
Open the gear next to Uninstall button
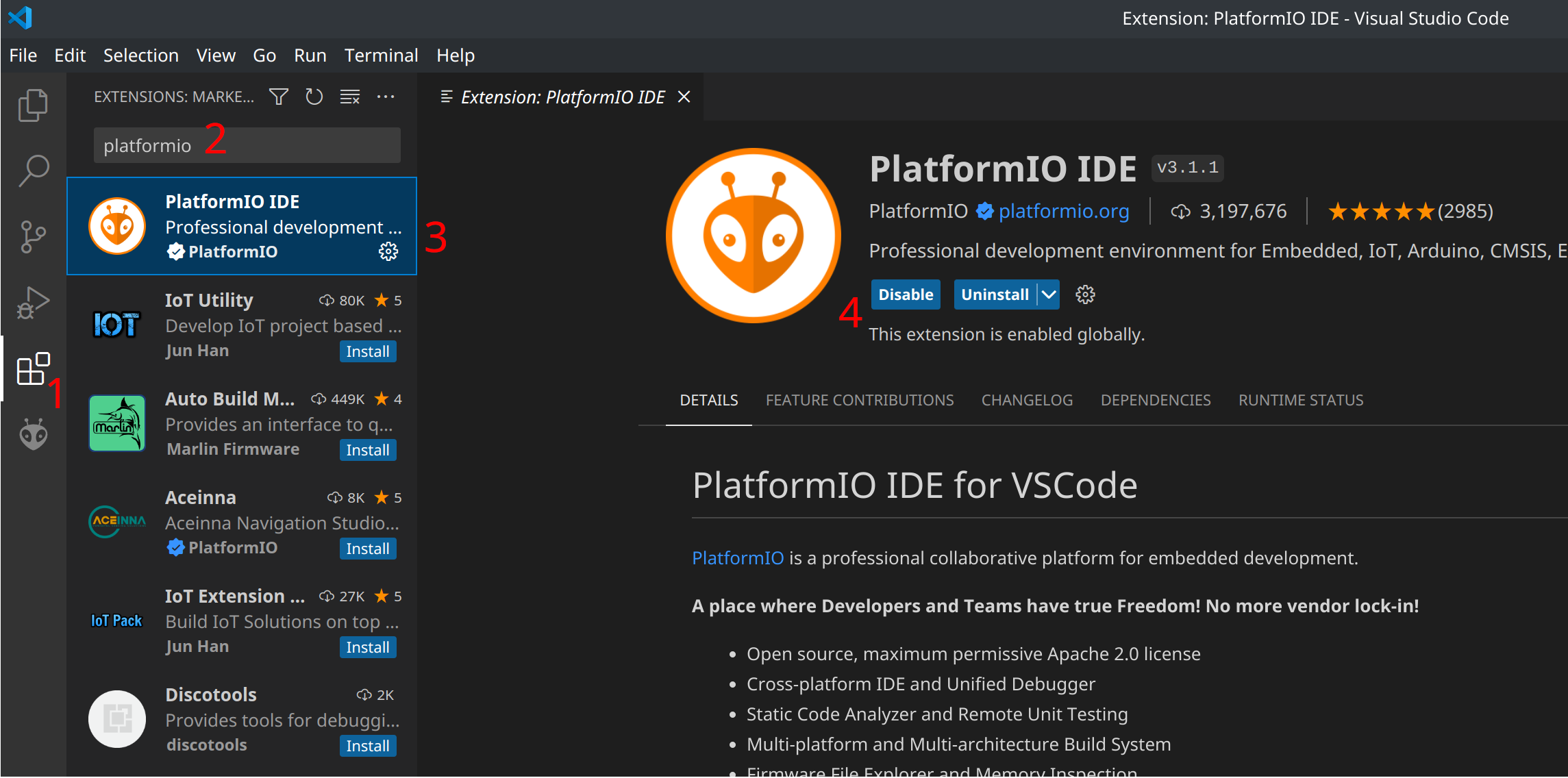pos(1085,294)
